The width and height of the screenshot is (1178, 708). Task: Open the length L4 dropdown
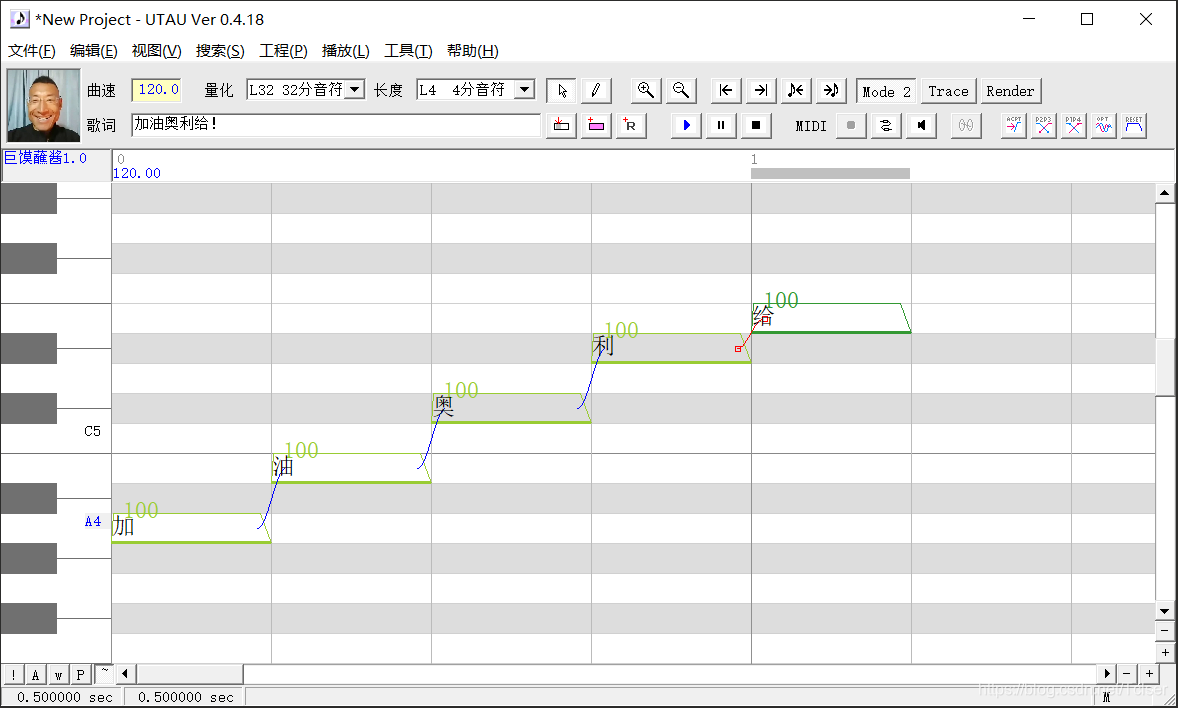click(525, 89)
